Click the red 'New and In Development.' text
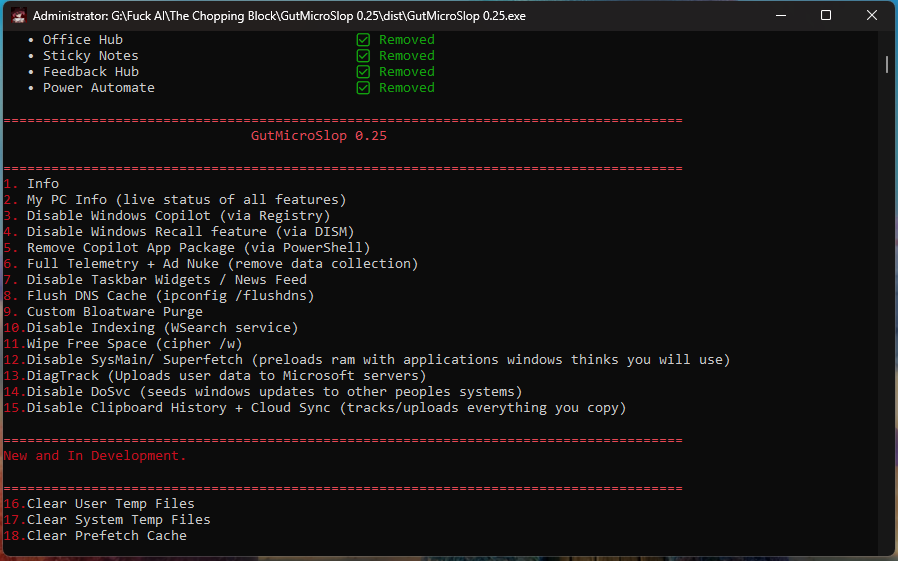The width and height of the screenshot is (898, 561). tap(95, 456)
